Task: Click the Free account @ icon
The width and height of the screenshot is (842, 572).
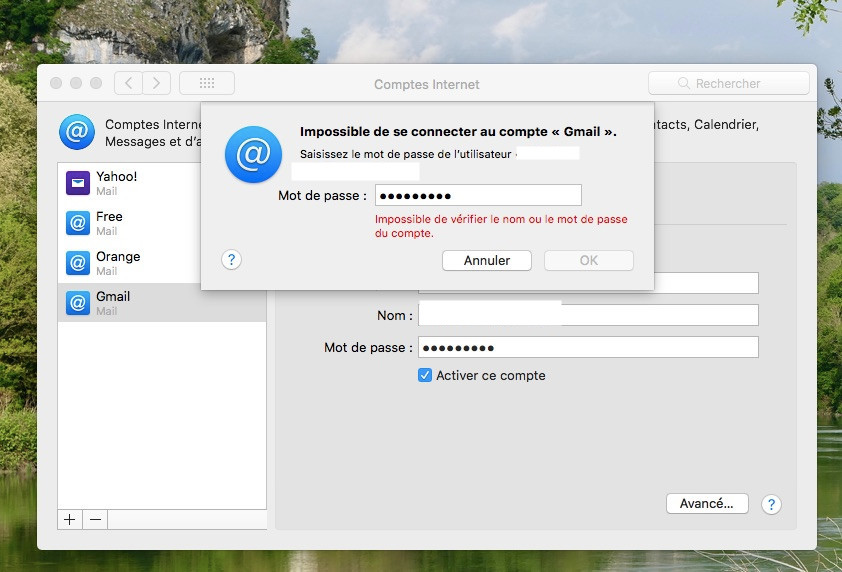Action: pos(78,223)
